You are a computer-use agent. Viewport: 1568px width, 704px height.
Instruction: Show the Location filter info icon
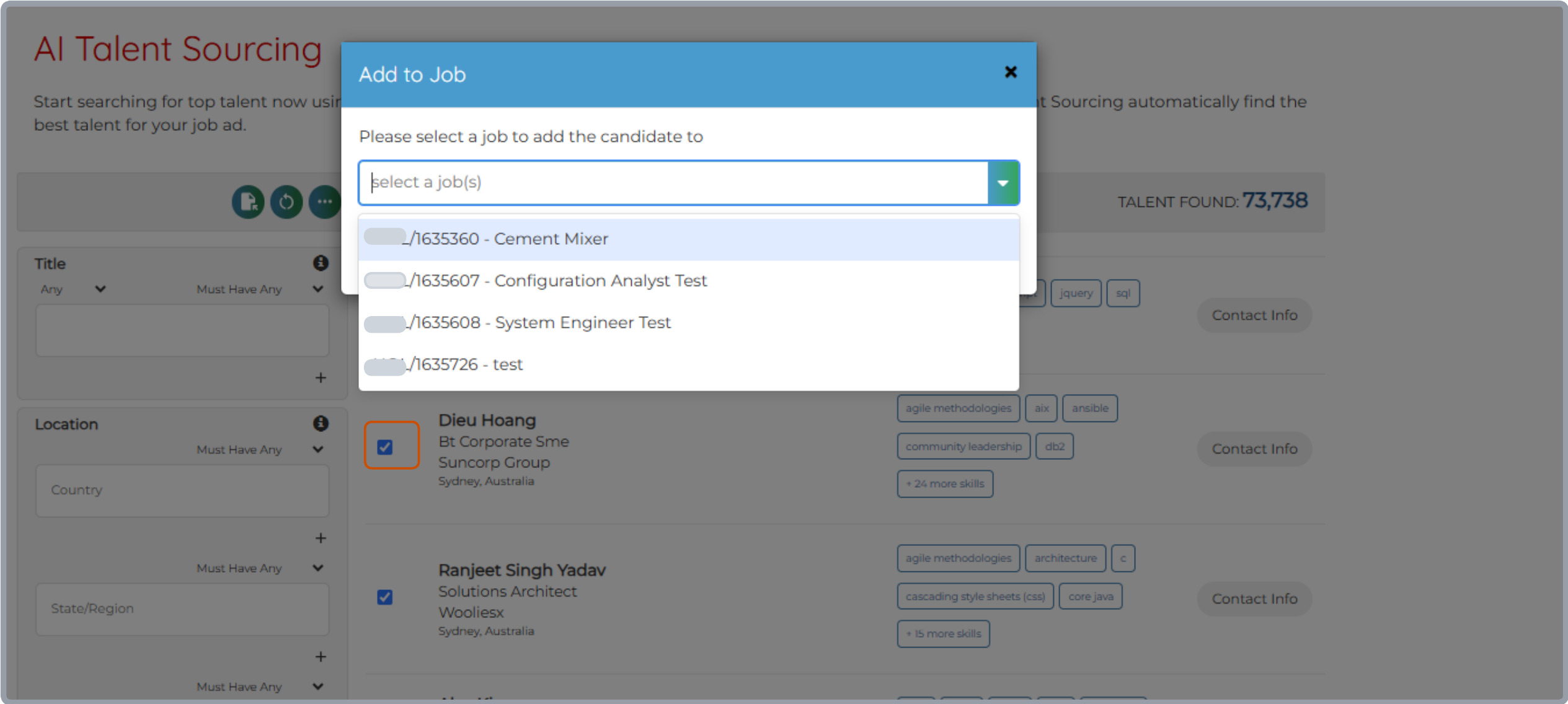pos(321,423)
